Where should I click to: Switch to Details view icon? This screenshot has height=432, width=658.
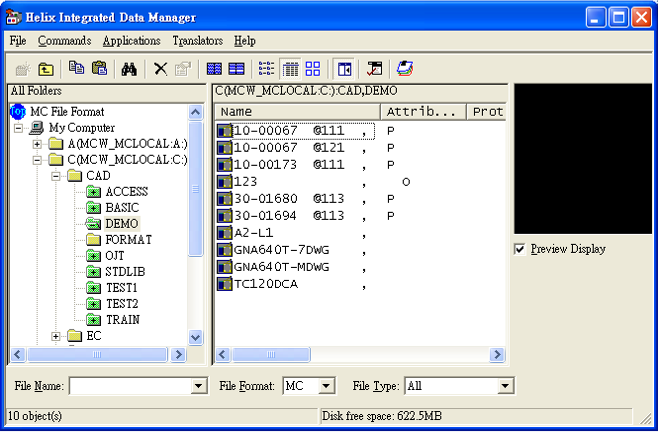pyautogui.click(x=290, y=69)
